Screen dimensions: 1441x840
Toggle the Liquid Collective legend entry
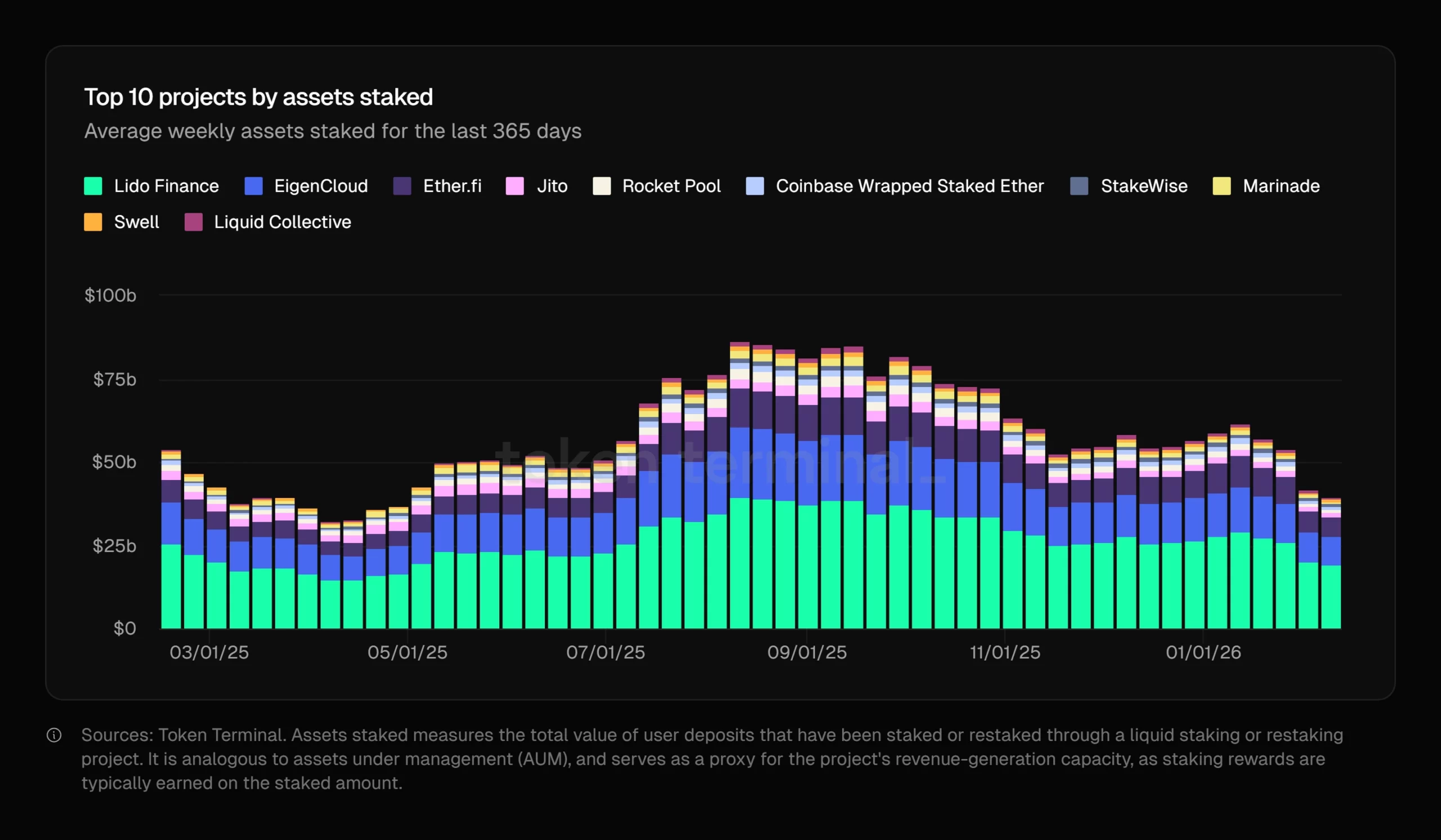pyautogui.click(x=282, y=222)
